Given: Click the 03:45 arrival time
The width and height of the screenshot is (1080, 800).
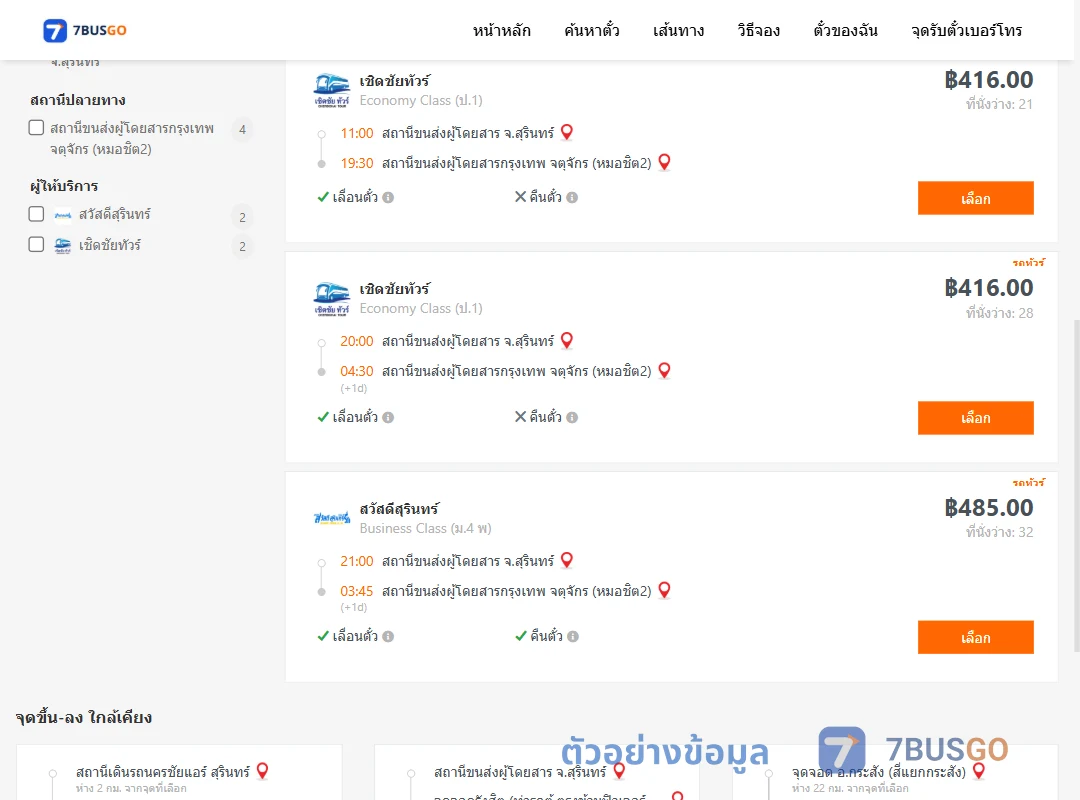Looking at the screenshot, I should [x=356, y=591].
